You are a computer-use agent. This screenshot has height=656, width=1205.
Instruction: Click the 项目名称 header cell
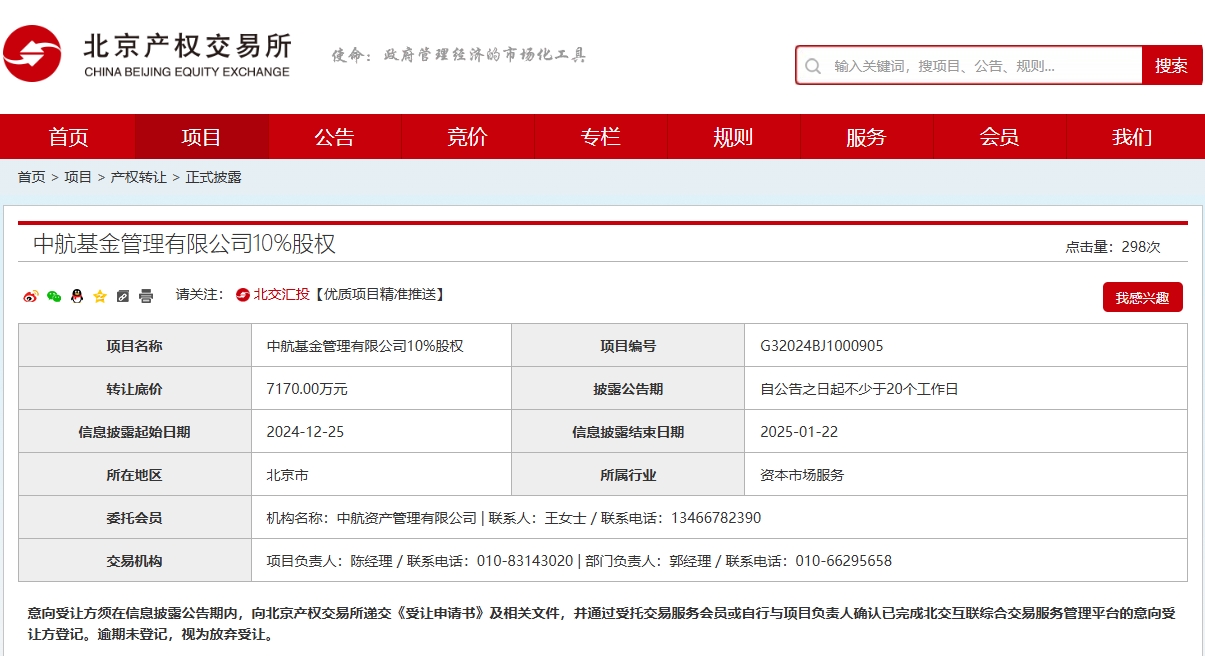coord(135,346)
